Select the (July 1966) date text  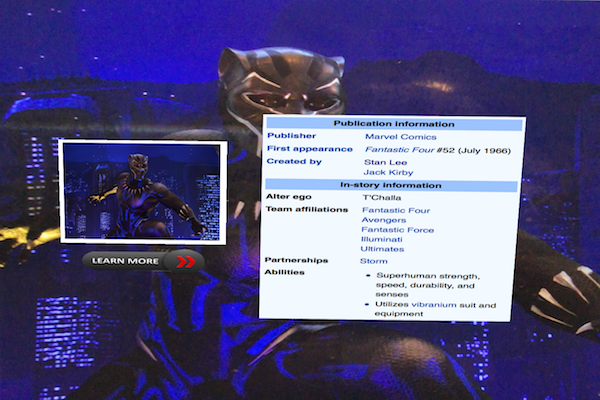point(484,150)
